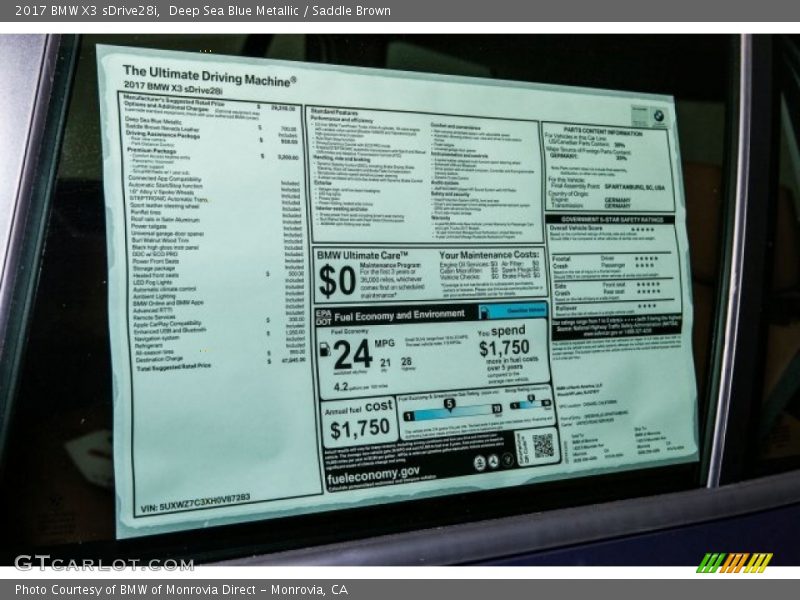This screenshot has height=600, width=800.
Task: Click the QR code on the fuel label
Action: point(543,445)
